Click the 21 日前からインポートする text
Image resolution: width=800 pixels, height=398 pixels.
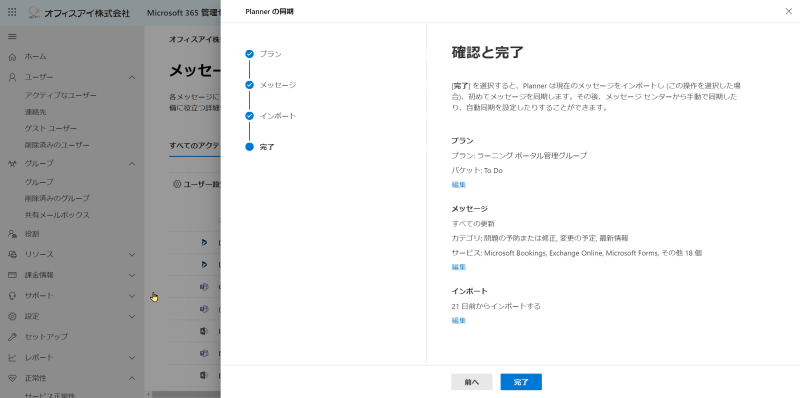coord(496,306)
